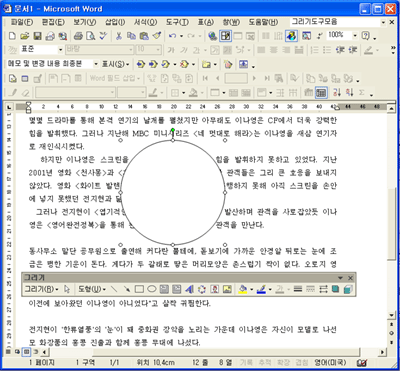Insert hyperlink with globe icon
The image size is (400, 371).
[212, 36]
